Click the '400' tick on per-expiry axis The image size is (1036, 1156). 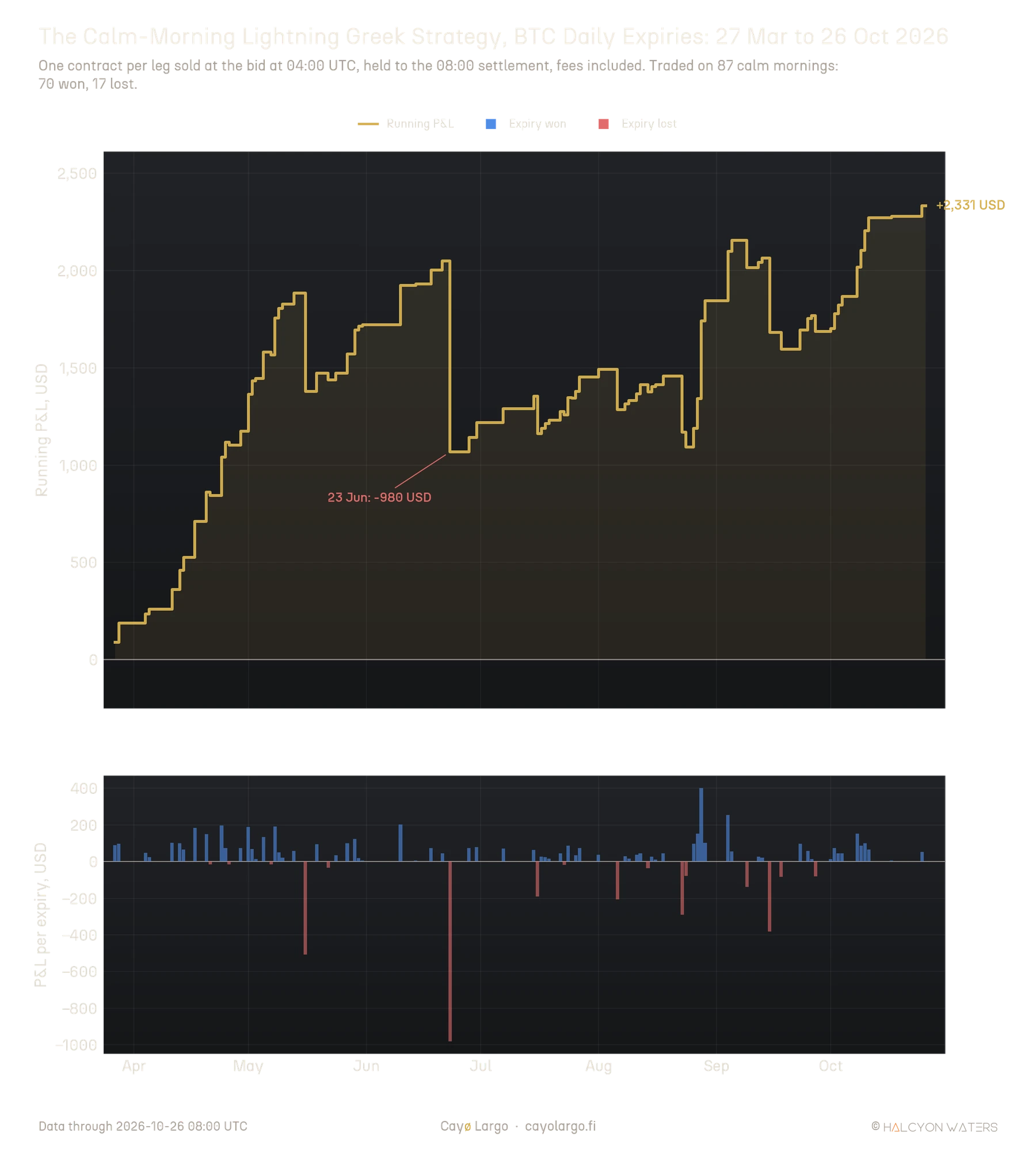pos(83,788)
